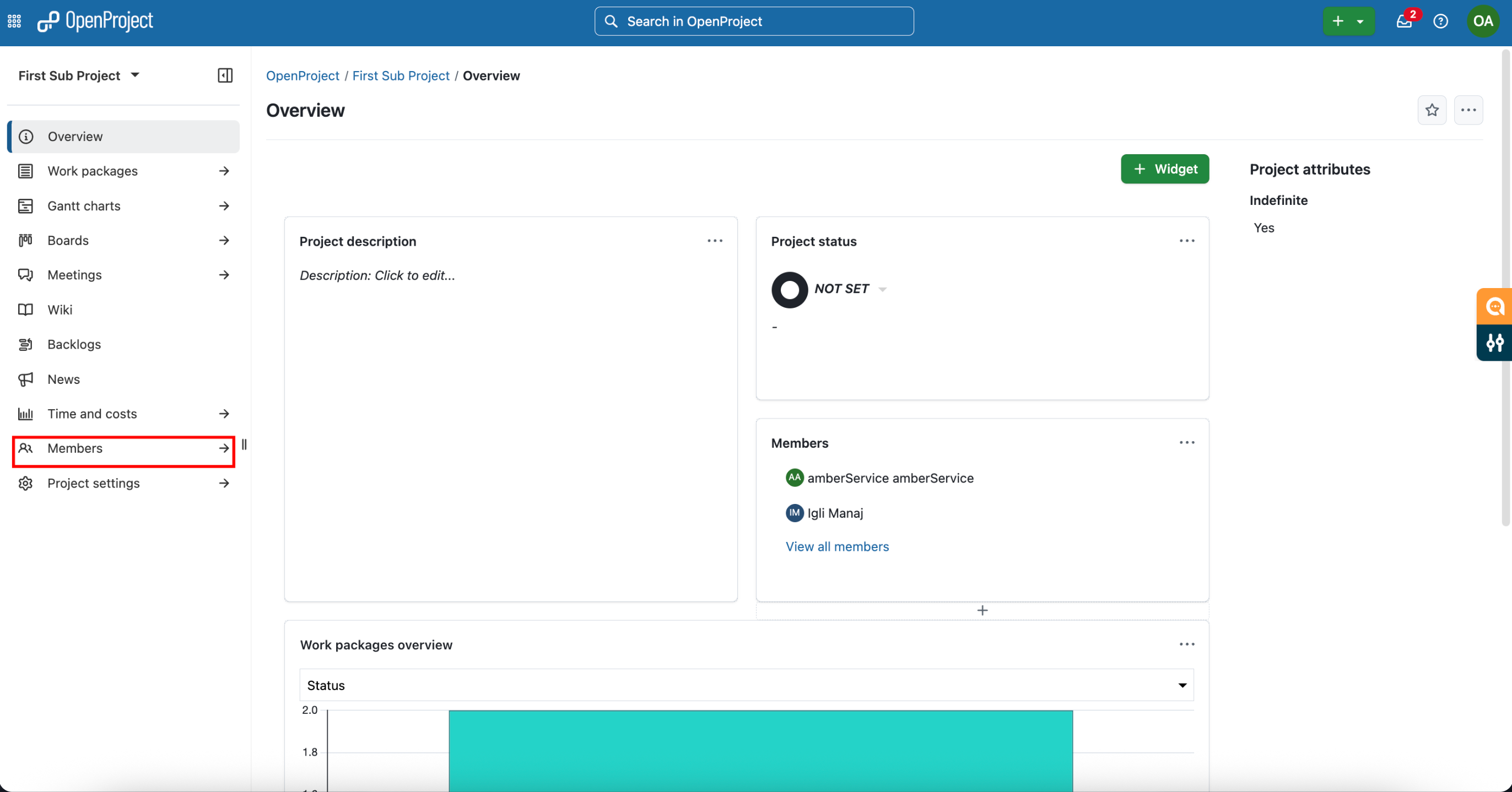Click the orange chat support icon

(x=1494, y=306)
